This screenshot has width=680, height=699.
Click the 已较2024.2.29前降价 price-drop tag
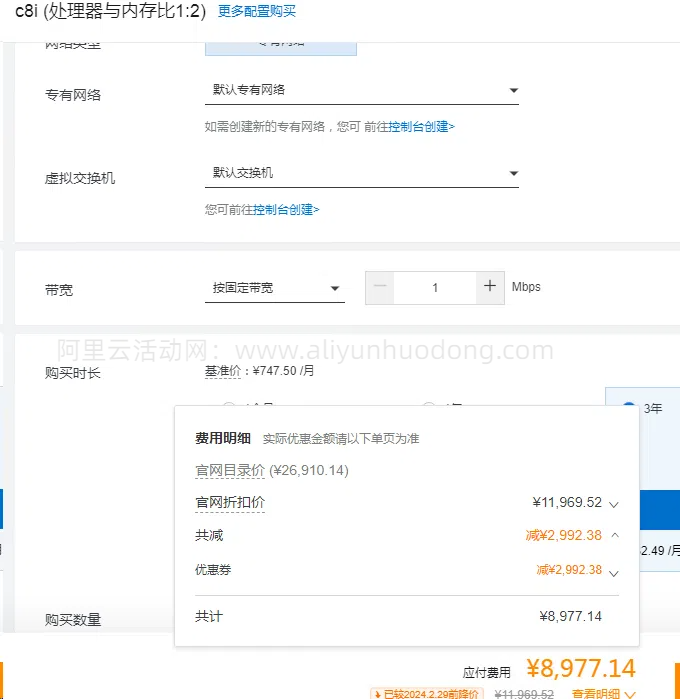tap(427, 693)
